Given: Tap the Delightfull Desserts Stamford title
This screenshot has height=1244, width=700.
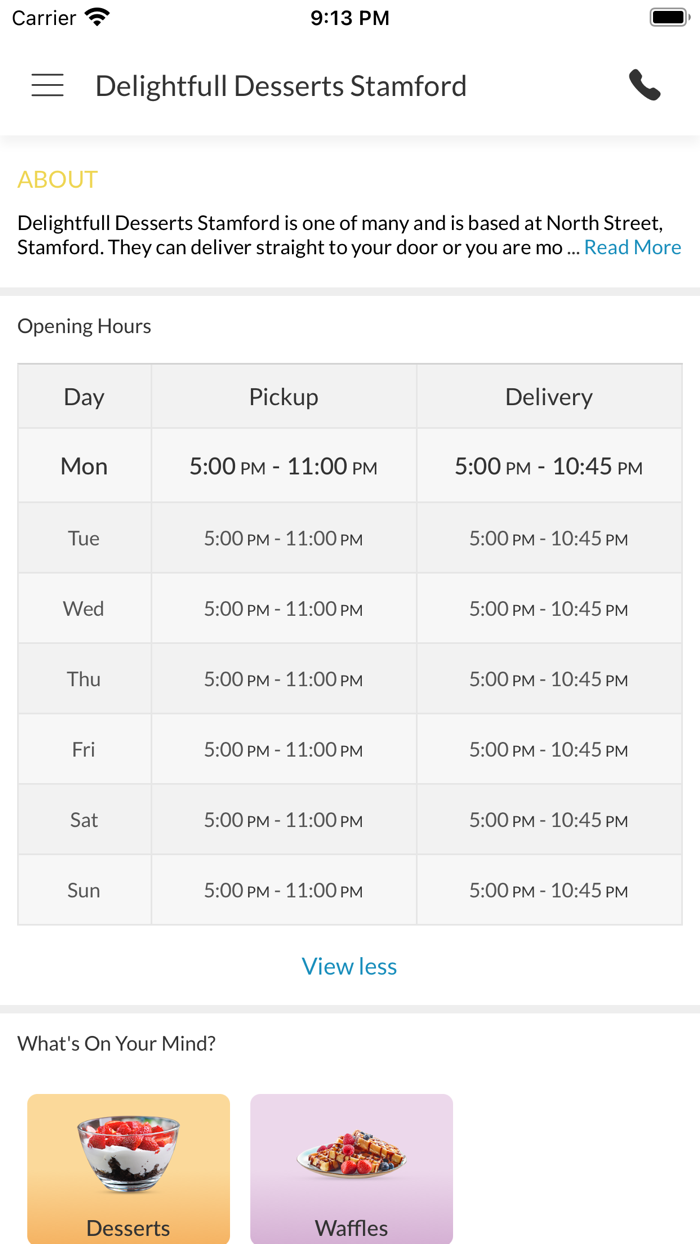Looking at the screenshot, I should [x=281, y=86].
